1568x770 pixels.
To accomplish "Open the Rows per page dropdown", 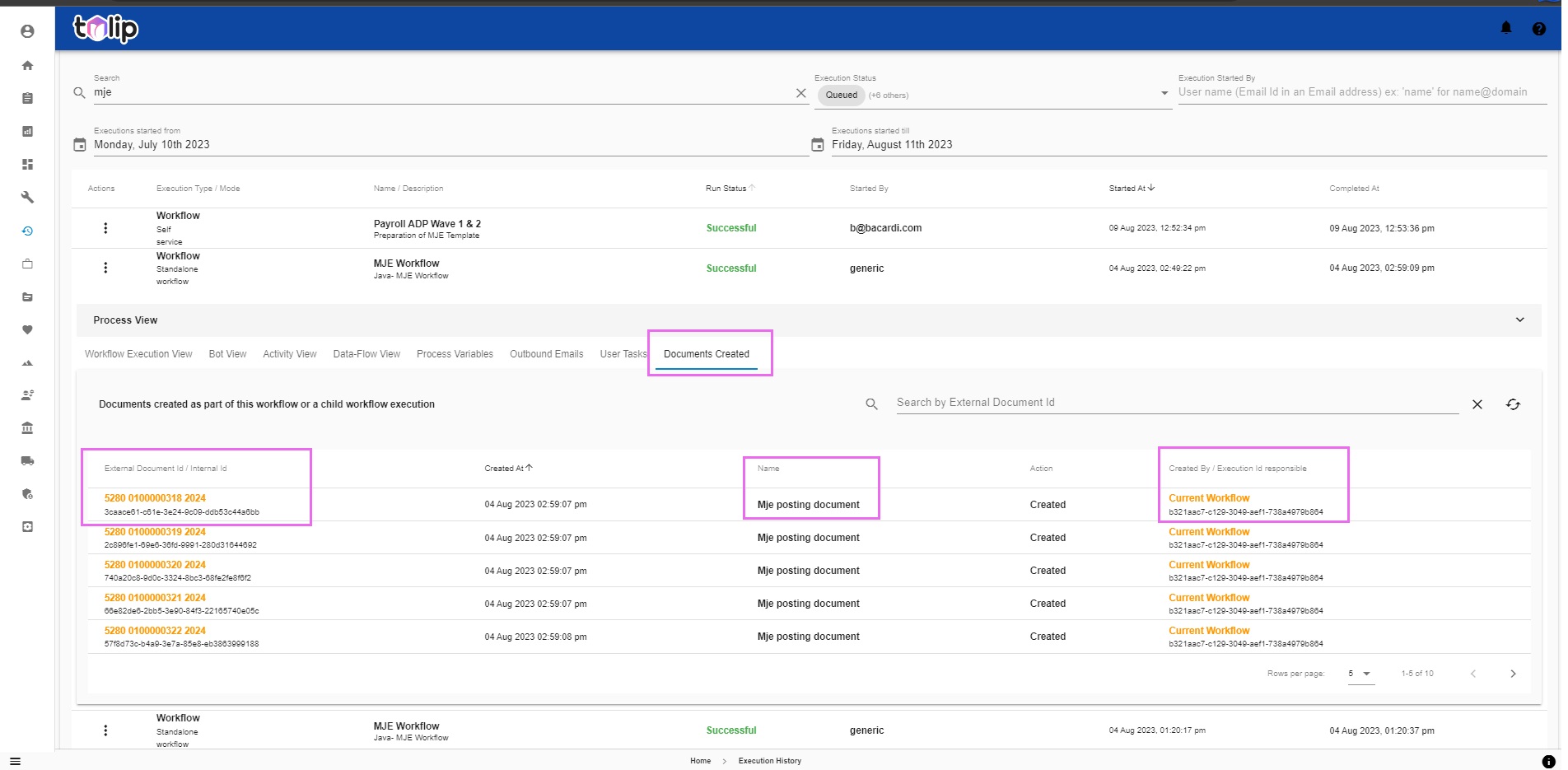I will [x=1360, y=674].
